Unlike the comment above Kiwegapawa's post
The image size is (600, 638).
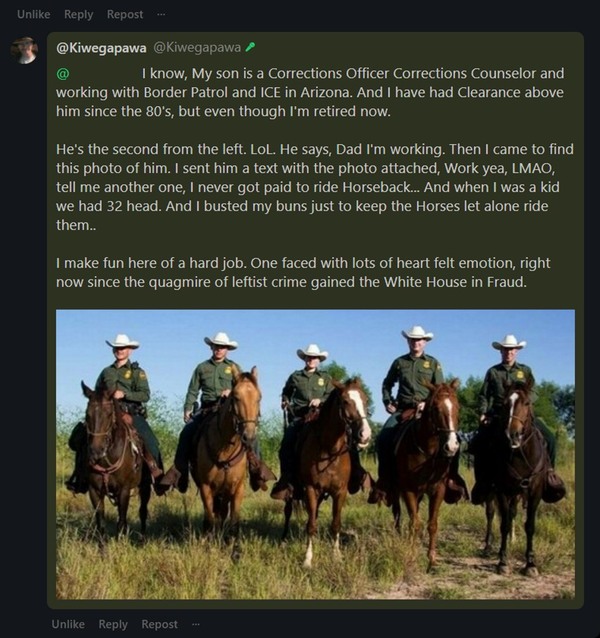(x=34, y=14)
